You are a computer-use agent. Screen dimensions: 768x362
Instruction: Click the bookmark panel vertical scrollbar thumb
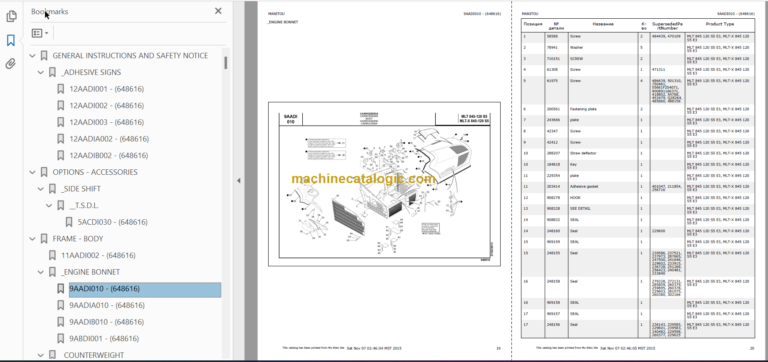pos(225,63)
